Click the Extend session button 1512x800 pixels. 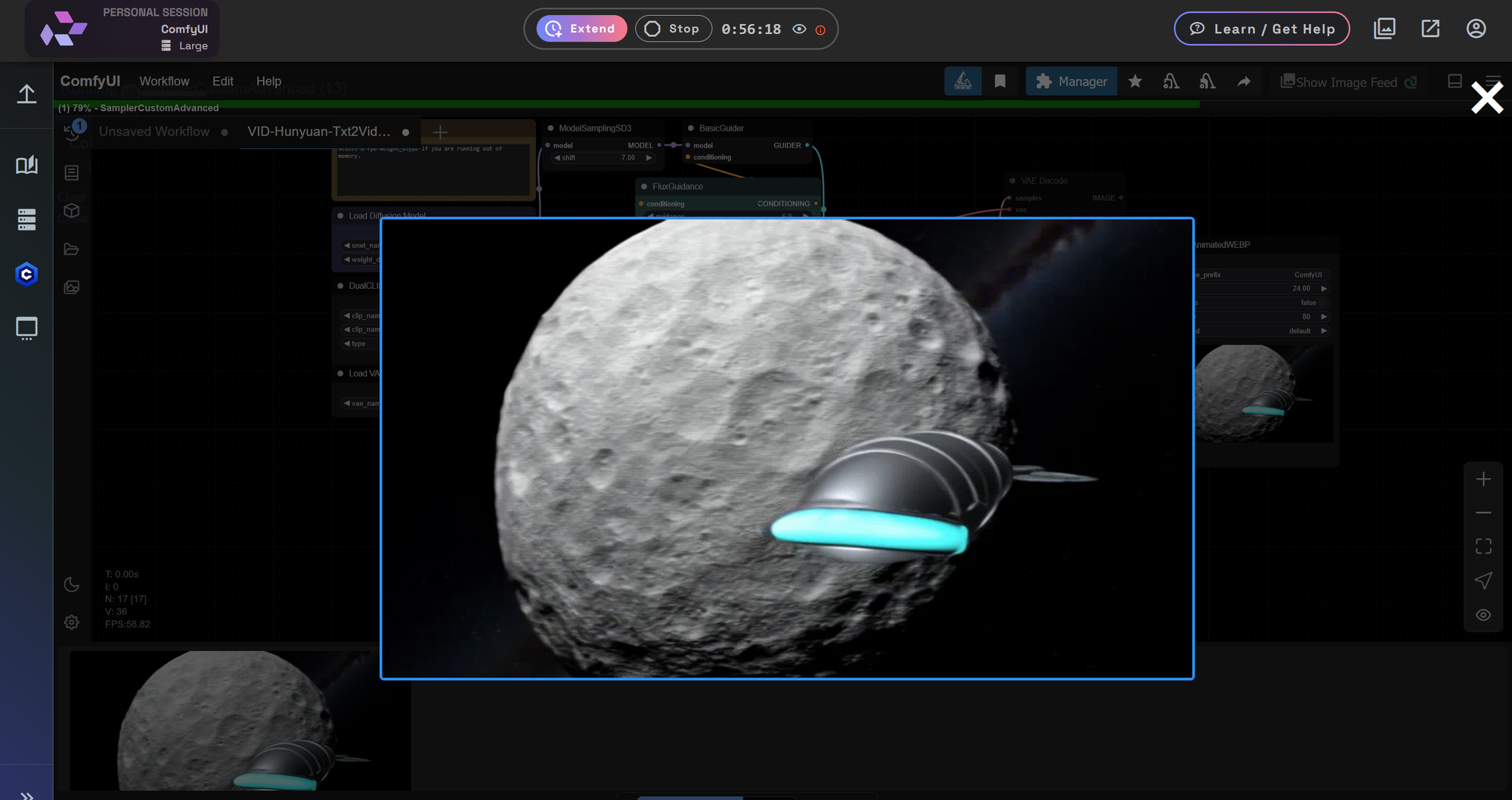[581, 28]
